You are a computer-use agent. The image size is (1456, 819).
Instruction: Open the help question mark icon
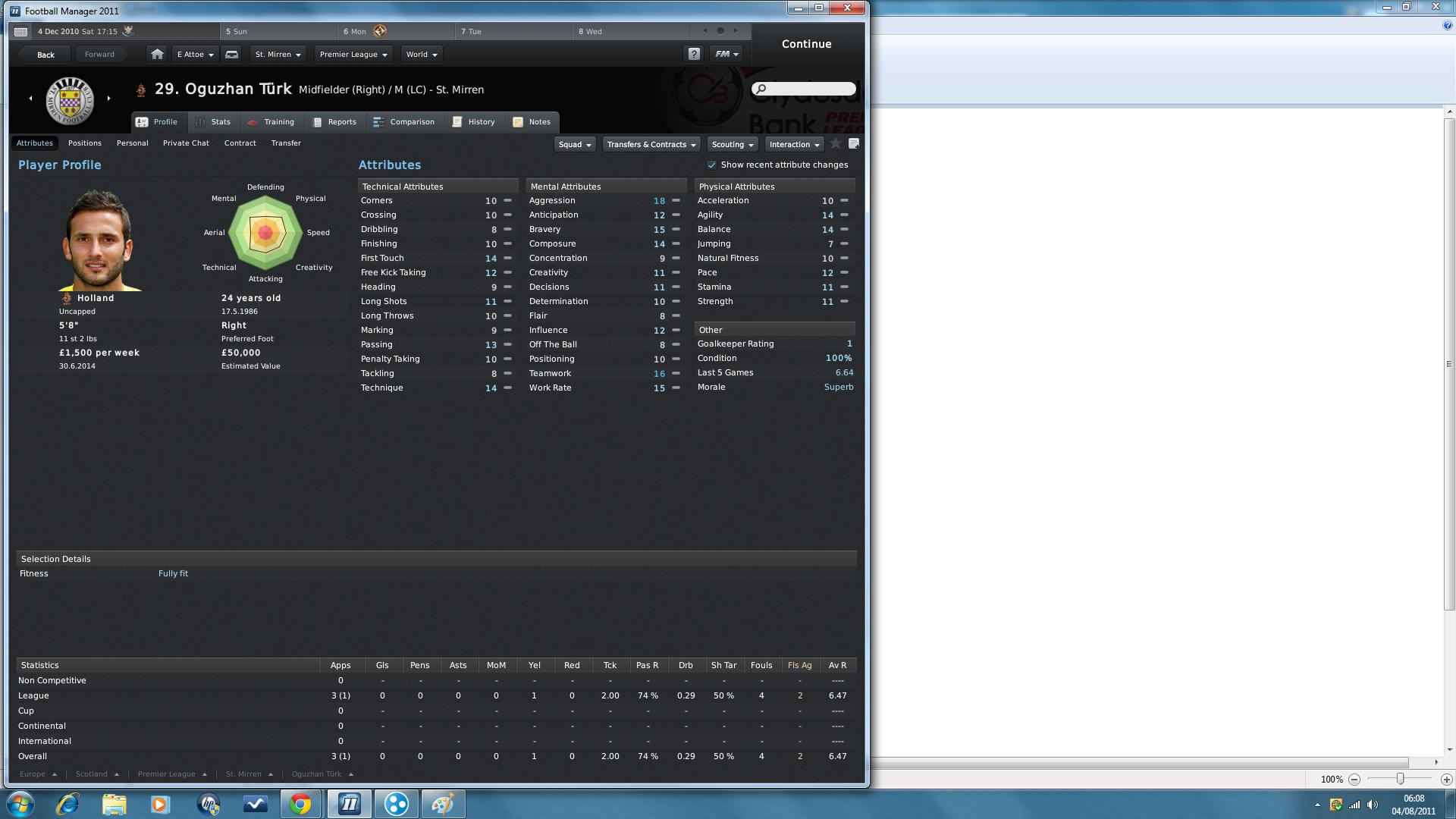pyautogui.click(x=694, y=54)
